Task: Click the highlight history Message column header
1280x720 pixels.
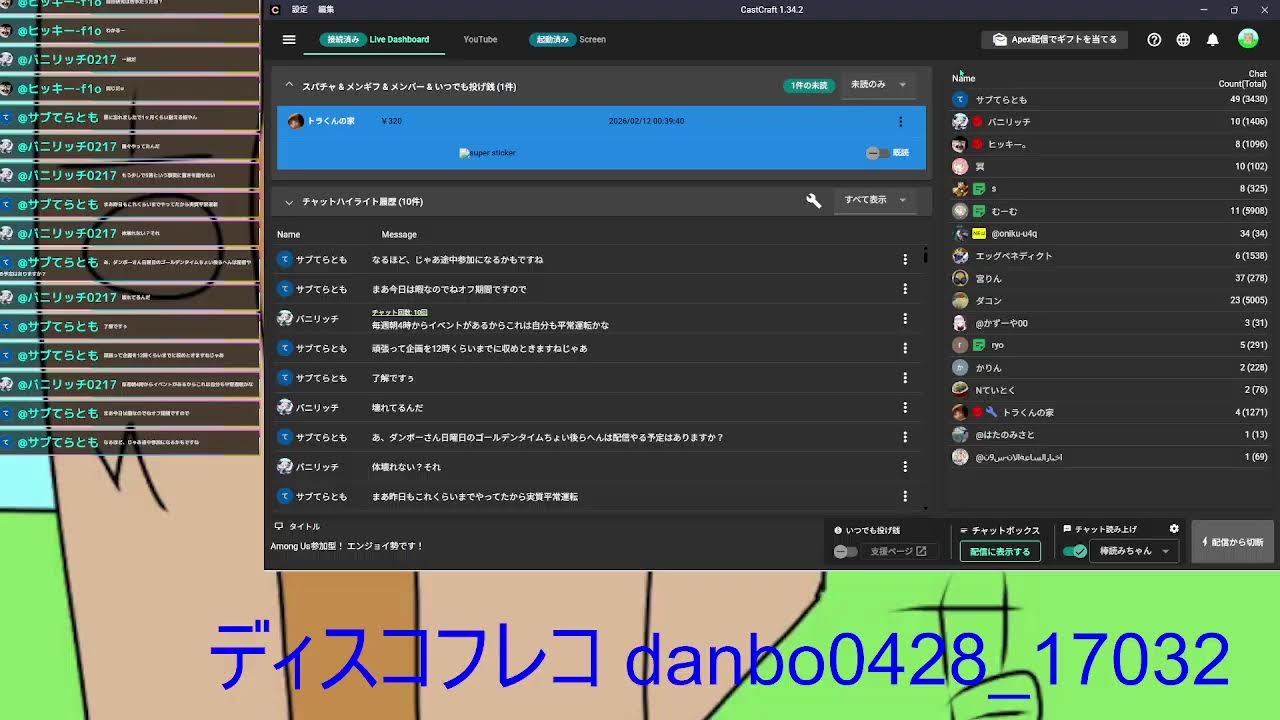Action: (x=399, y=235)
